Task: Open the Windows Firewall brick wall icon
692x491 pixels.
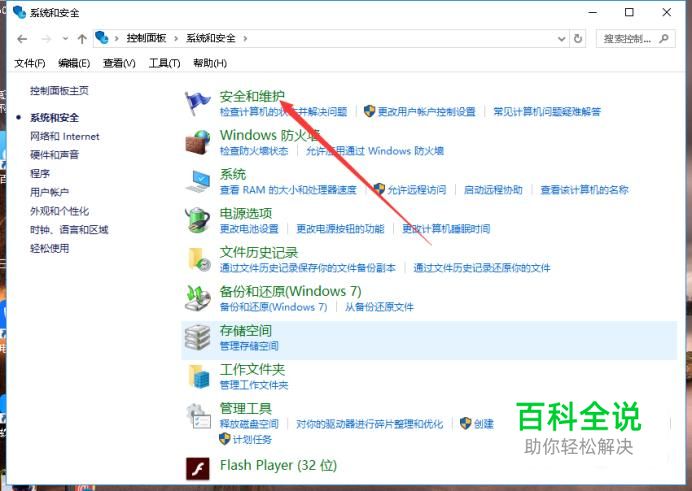Action: pyautogui.click(x=197, y=142)
